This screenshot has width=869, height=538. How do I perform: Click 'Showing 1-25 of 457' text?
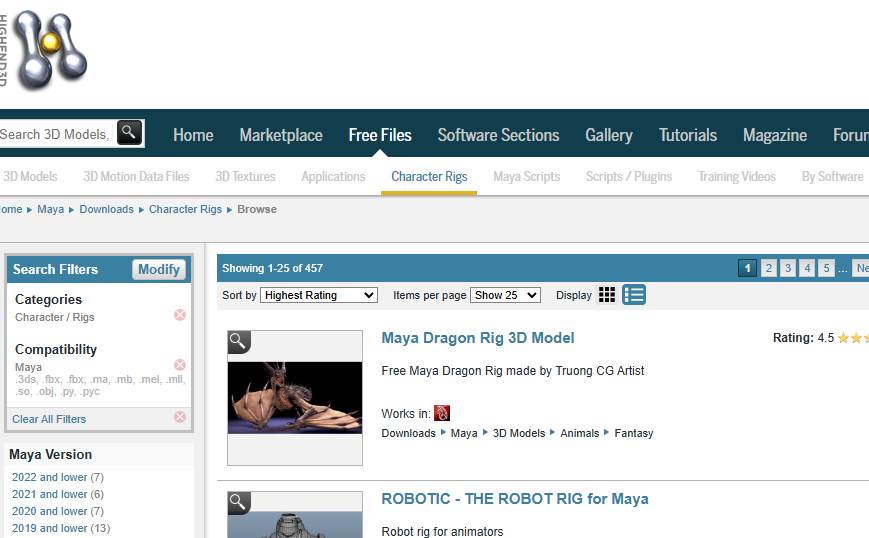click(272, 268)
